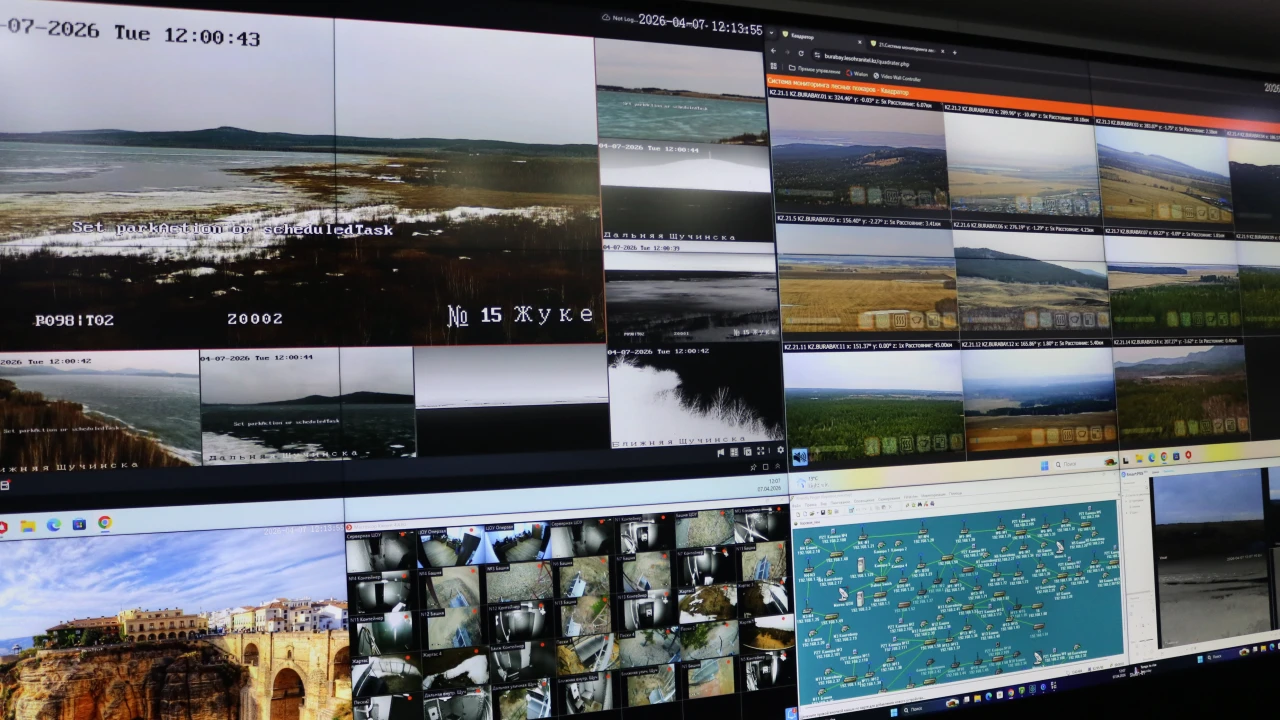1280x720 pixels.
Task: Open Chrome icon on network map taskbar
Action: (x=1011, y=692)
